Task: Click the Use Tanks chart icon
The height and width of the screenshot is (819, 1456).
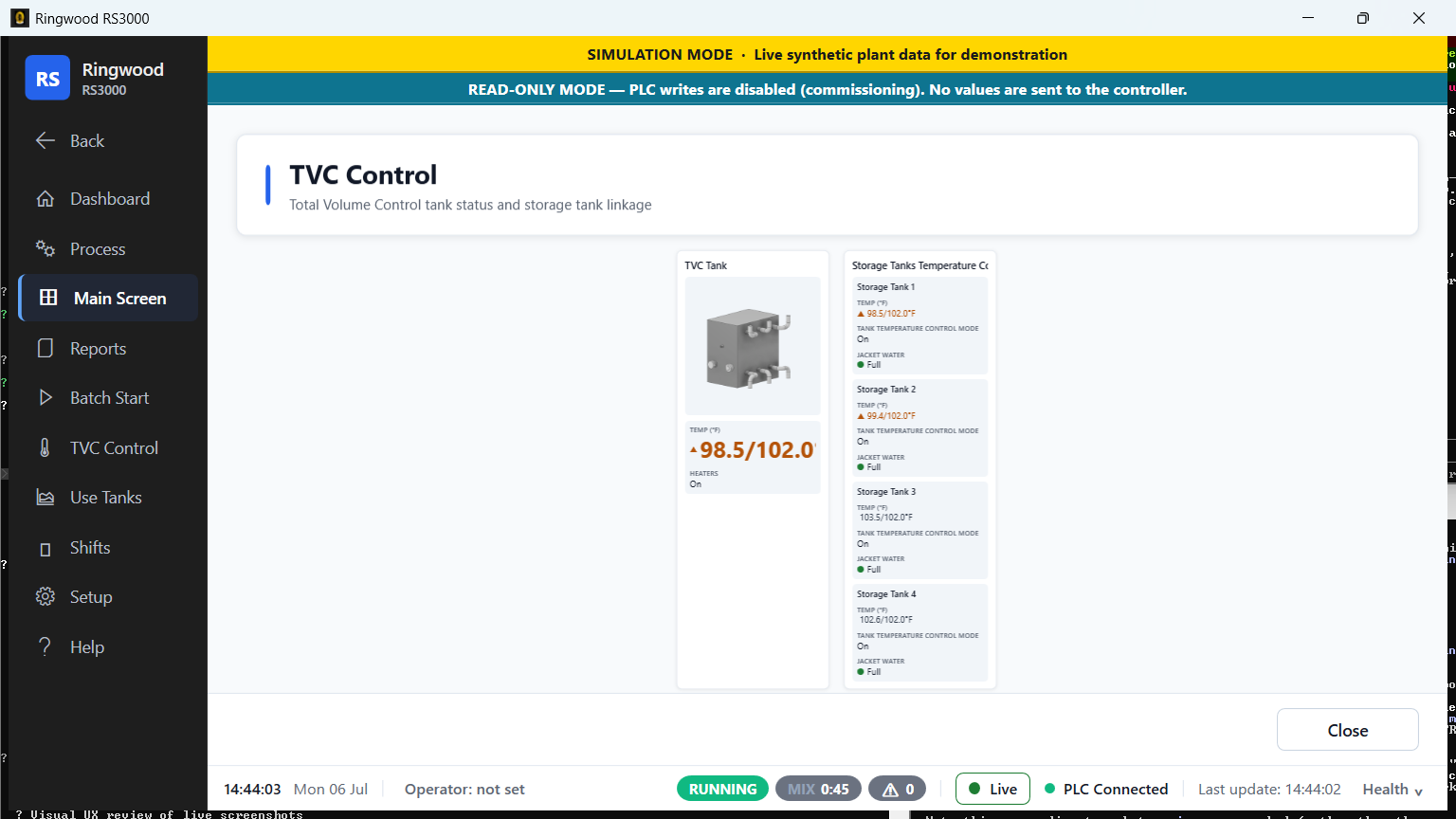Action: [45, 498]
